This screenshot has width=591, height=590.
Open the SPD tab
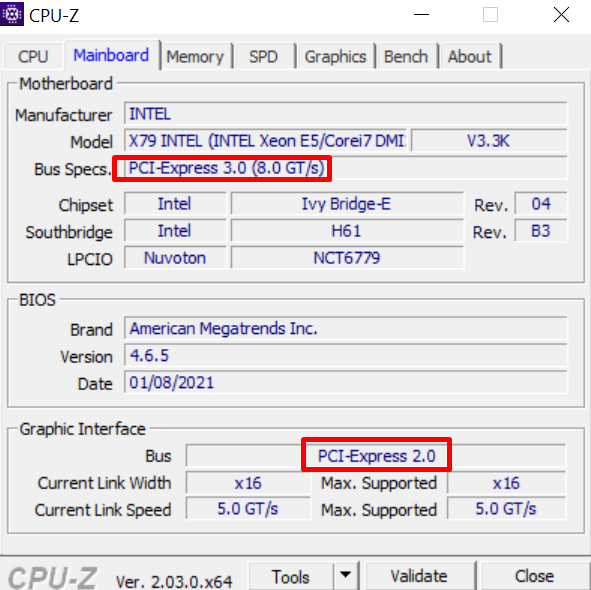(x=263, y=57)
